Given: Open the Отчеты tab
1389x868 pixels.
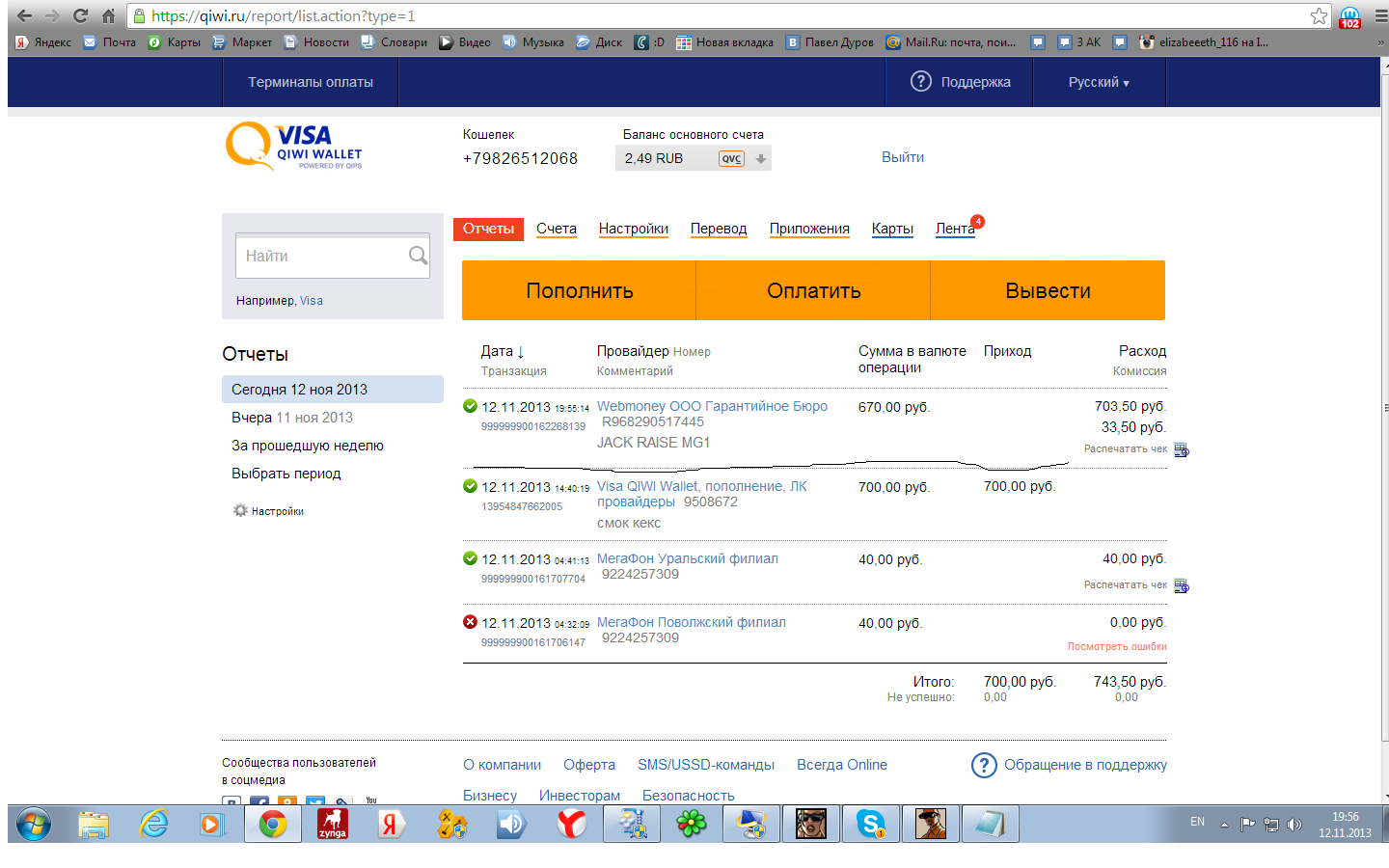Looking at the screenshot, I should point(488,229).
